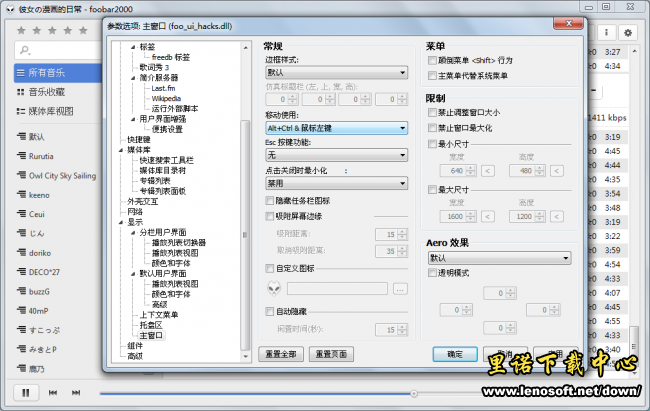Click preferences tree scrollbar down arrow
Image resolution: width=650 pixels, height=411 pixels.
click(245, 356)
